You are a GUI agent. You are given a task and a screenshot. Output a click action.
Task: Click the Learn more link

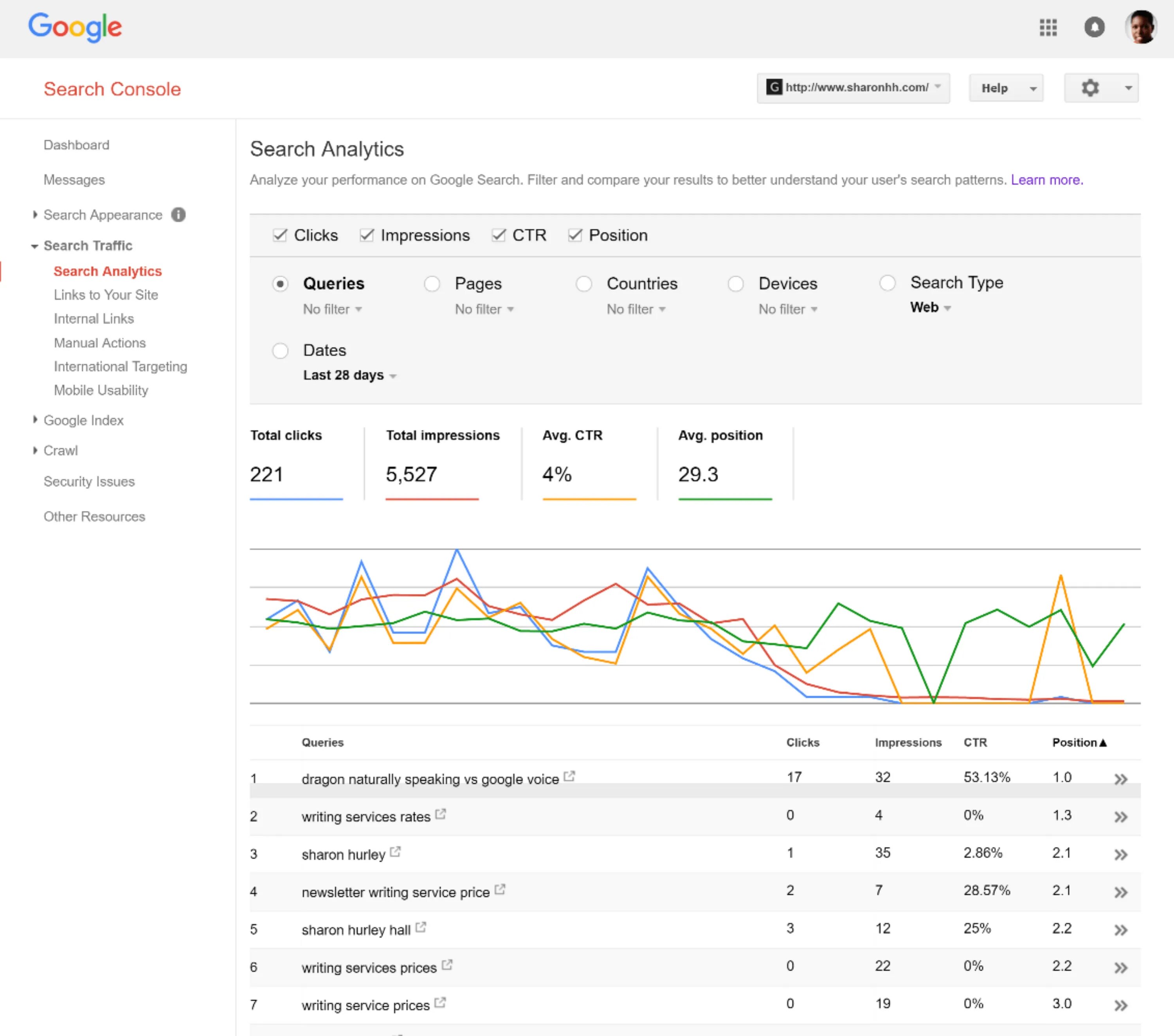point(1046,180)
